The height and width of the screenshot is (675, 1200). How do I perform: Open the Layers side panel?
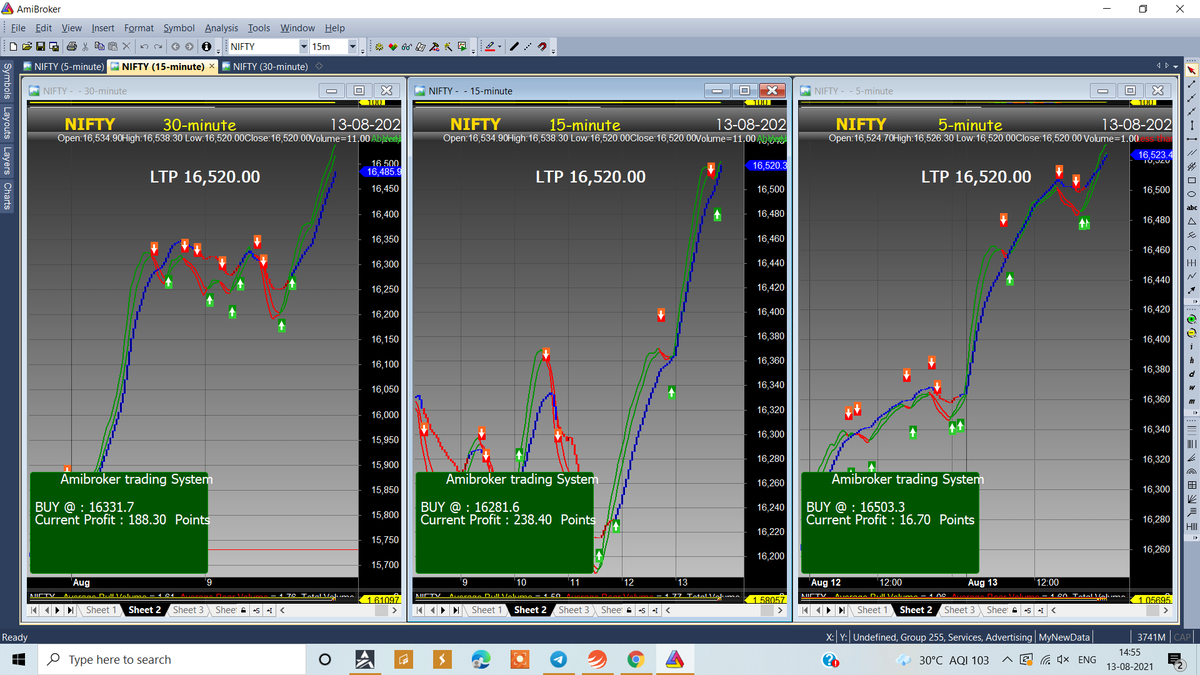click(6, 161)
